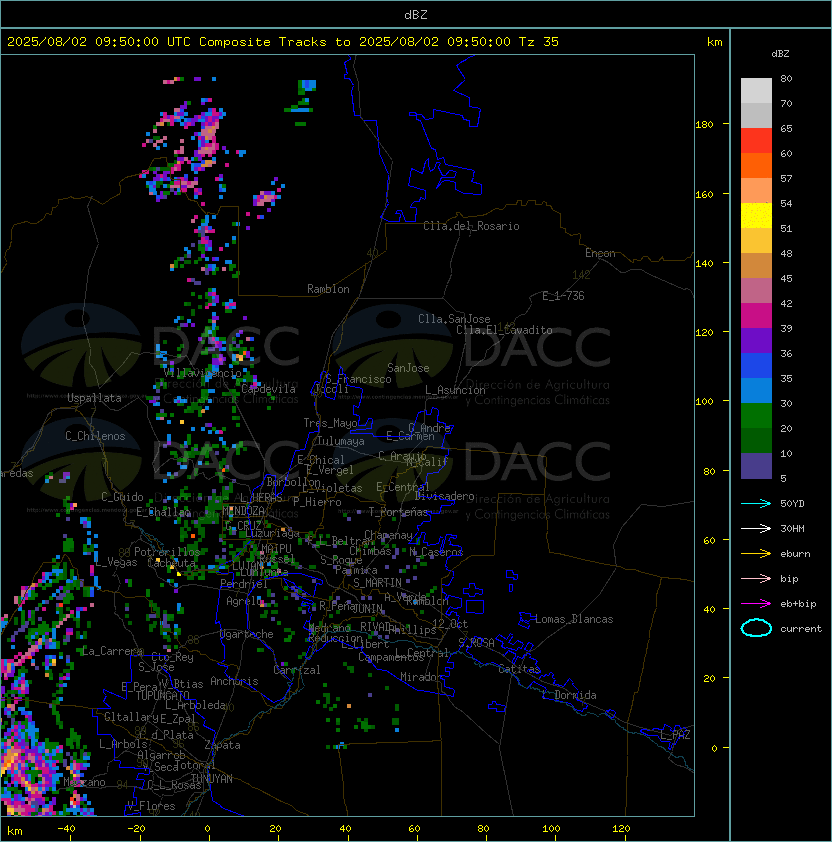This screenshot has width=832, height=842.
Task: Click the 'Divisadero' map label
Action: (x=445, y=496)
